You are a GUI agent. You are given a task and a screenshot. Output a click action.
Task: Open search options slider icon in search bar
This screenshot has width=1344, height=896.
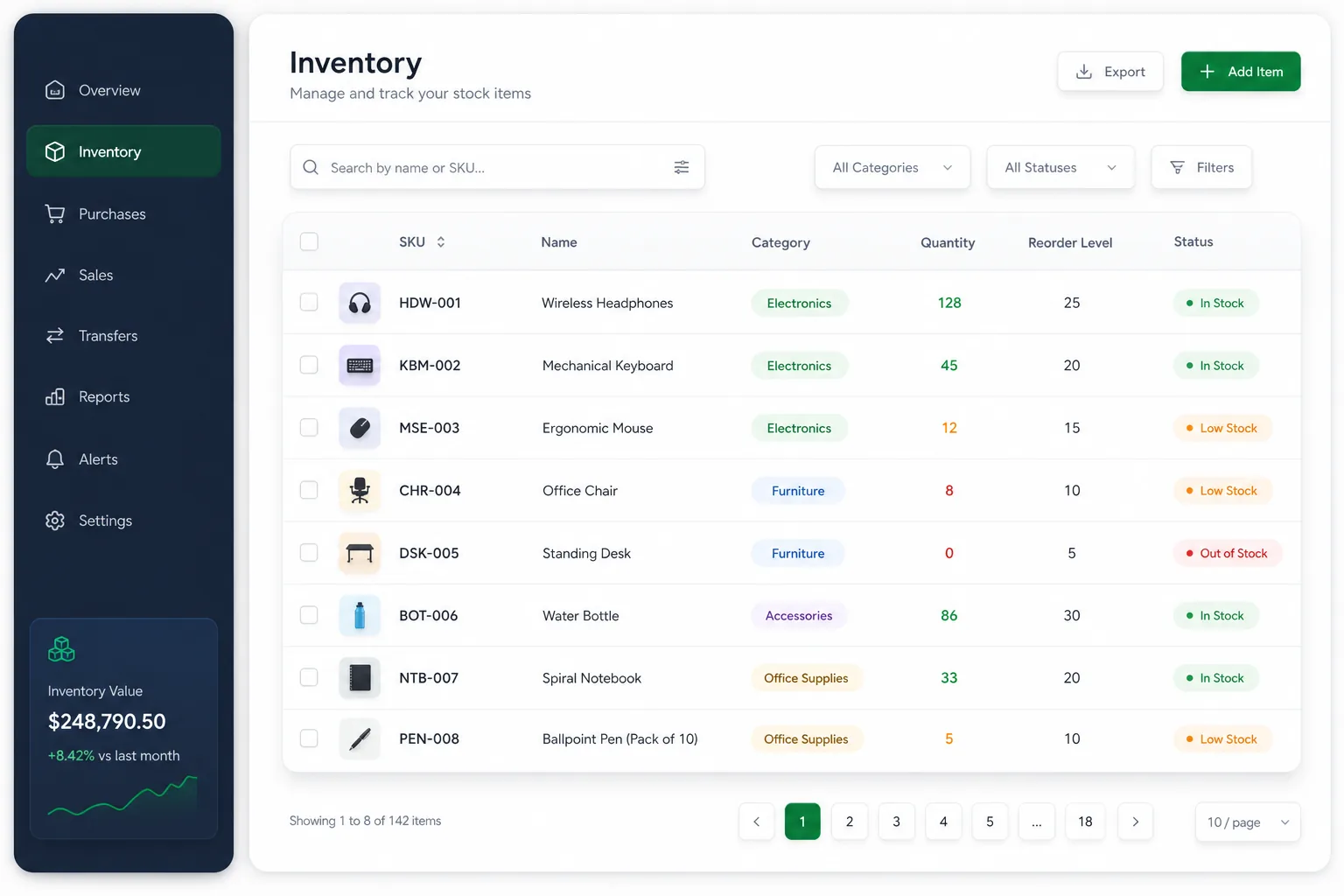pos(682,167)
